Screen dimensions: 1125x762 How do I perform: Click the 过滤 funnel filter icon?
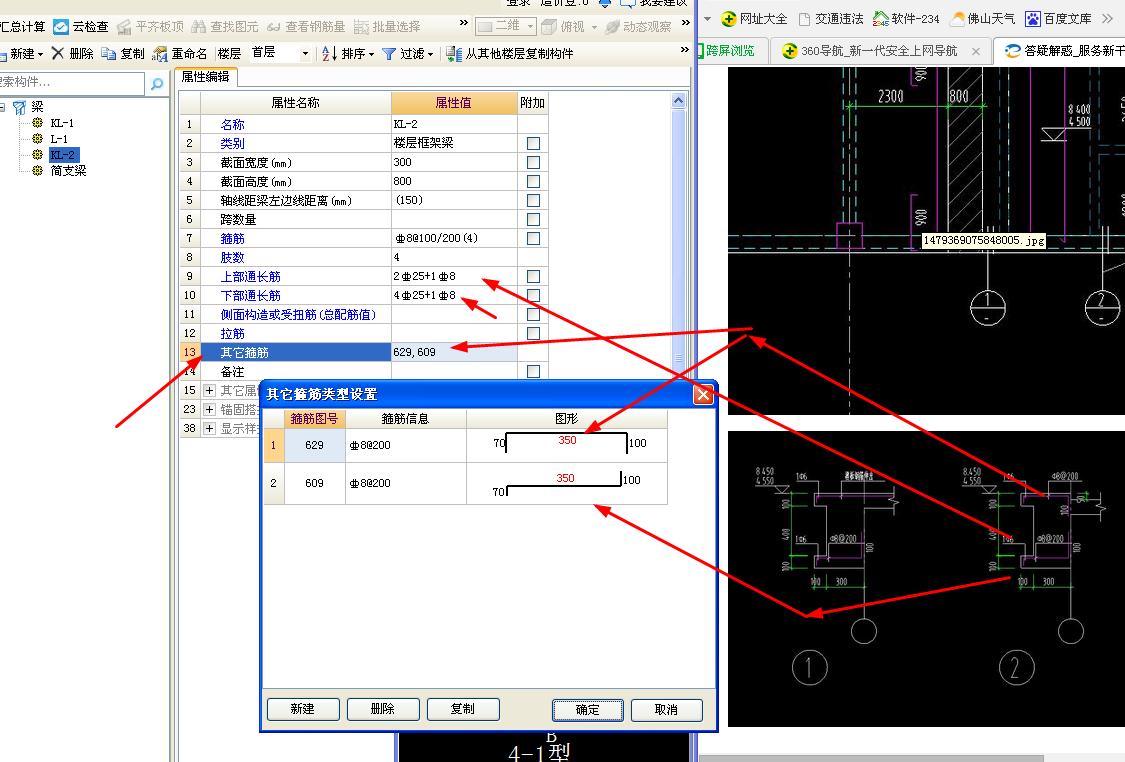tap(389, 53)
